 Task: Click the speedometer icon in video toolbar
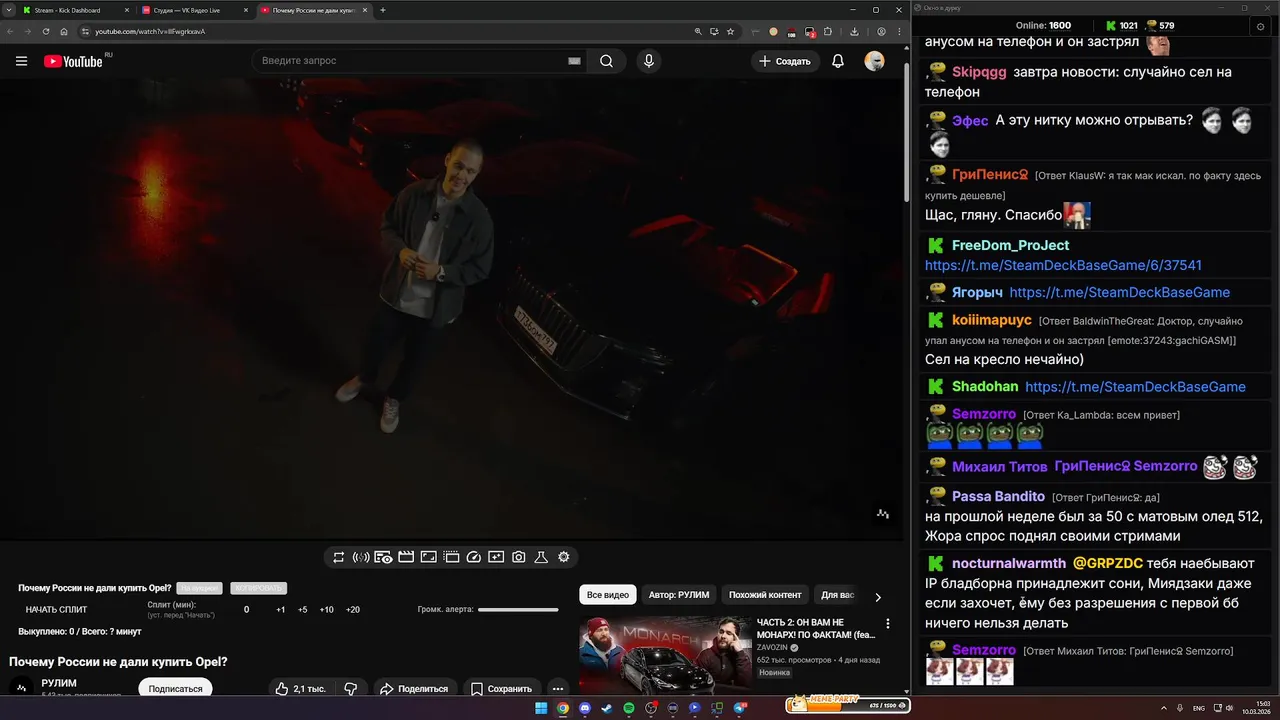[x=474, y=557]
